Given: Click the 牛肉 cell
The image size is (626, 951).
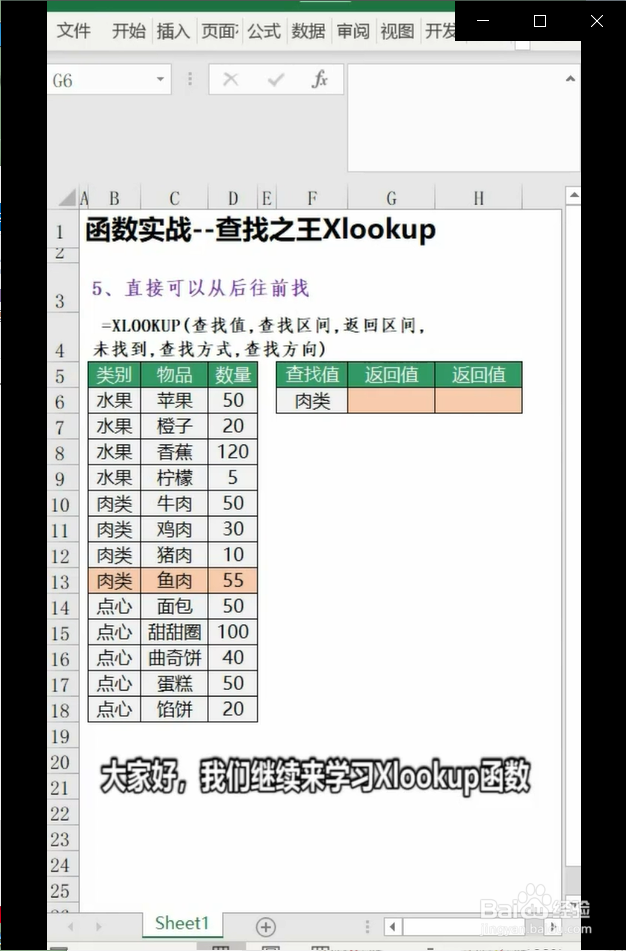Looking at the screenshot, I should pyautogui.click(x=174, y=503).
